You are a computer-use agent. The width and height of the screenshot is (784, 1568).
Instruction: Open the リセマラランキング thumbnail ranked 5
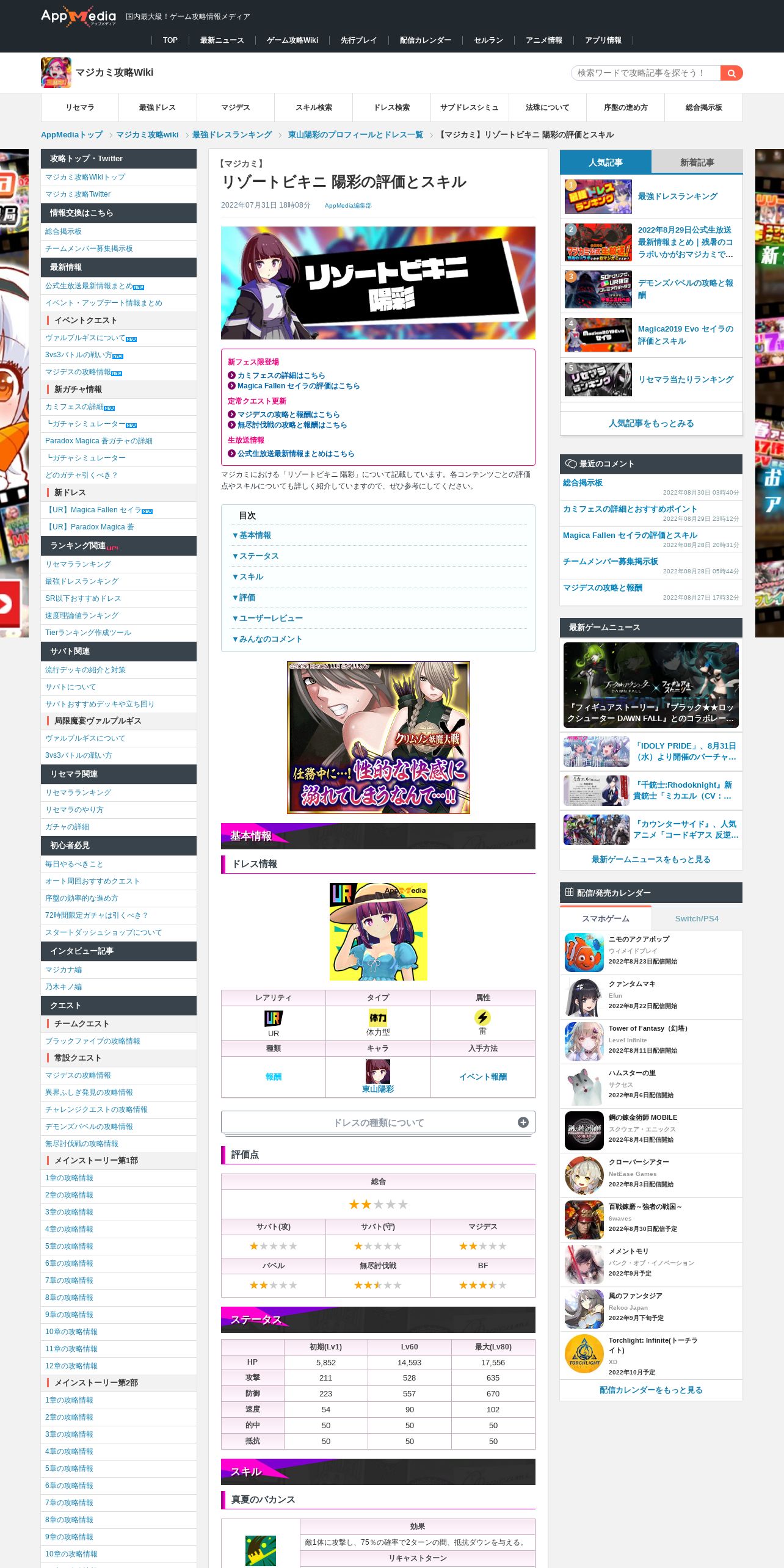(x=598, y=379)
